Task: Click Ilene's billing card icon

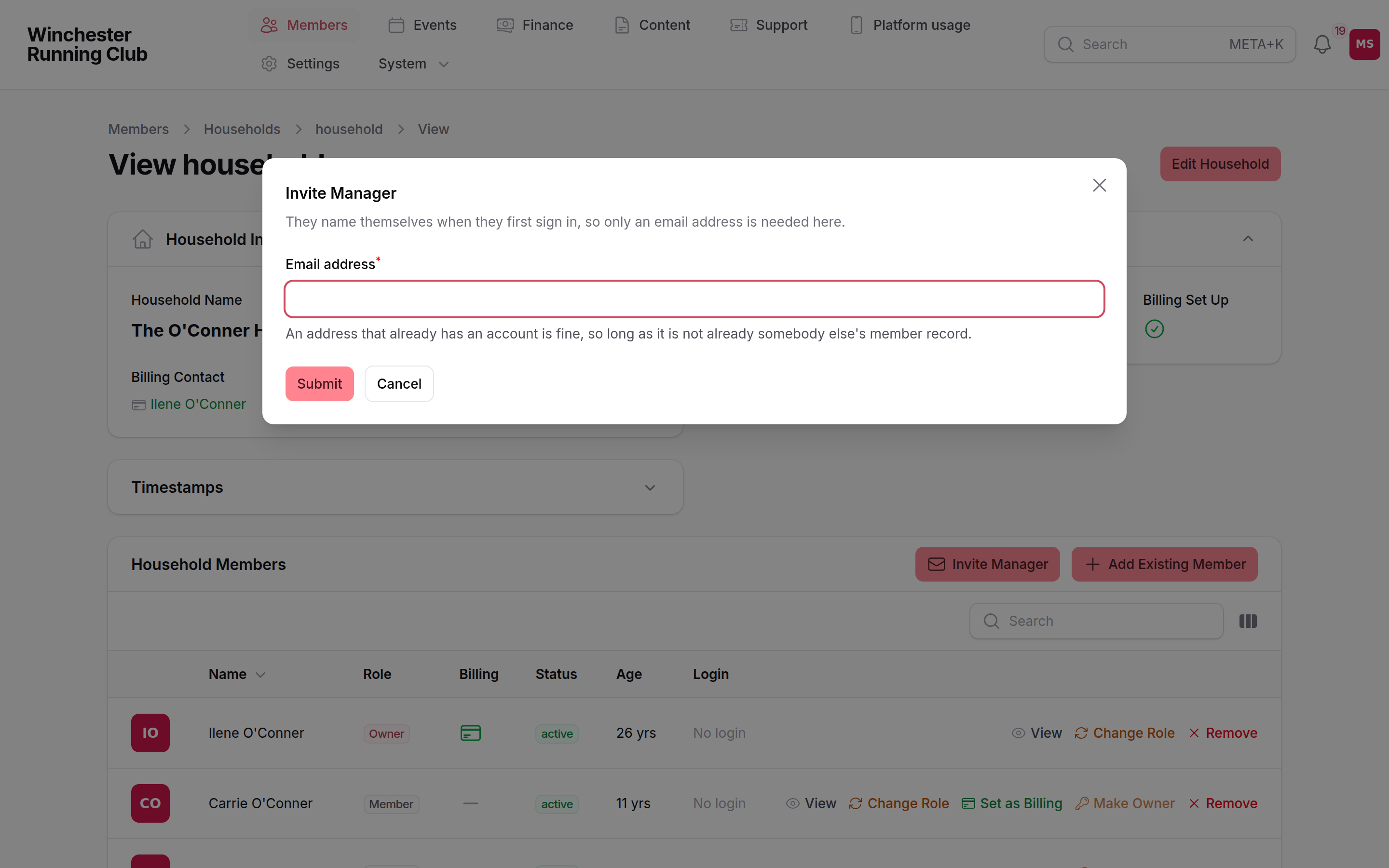Action: coord(471,733)
